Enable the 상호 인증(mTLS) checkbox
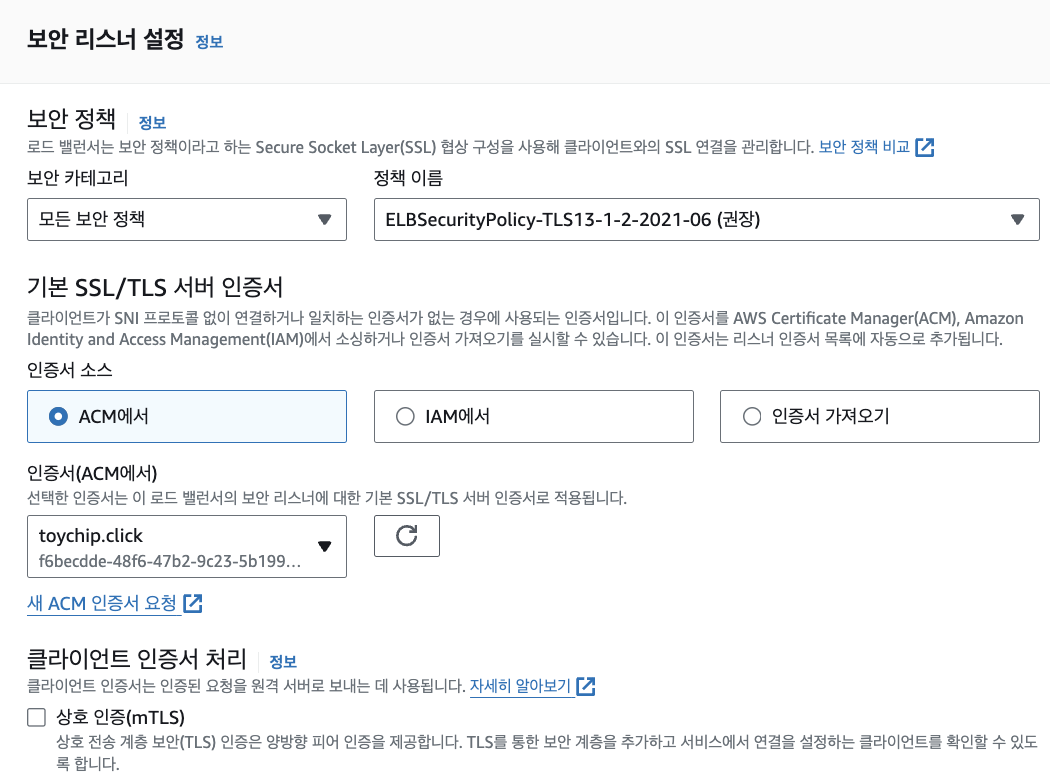This screenshot has height=776, width=1050. point(36,717)
